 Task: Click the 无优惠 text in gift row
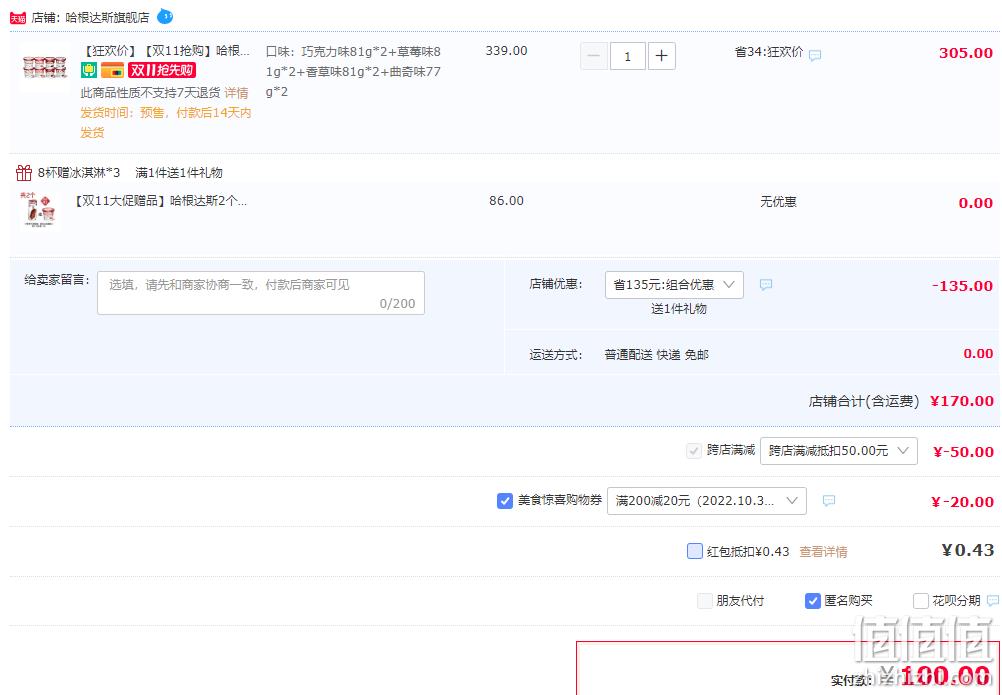778,202
